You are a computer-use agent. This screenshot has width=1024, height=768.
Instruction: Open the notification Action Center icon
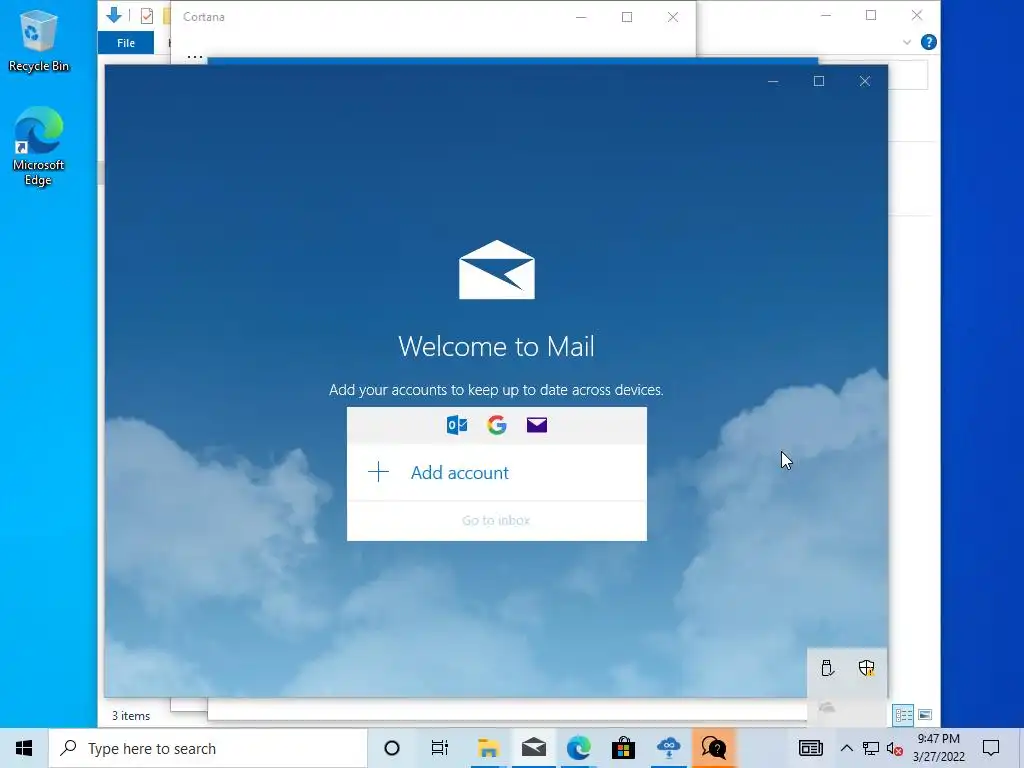(x=991, y=748)
